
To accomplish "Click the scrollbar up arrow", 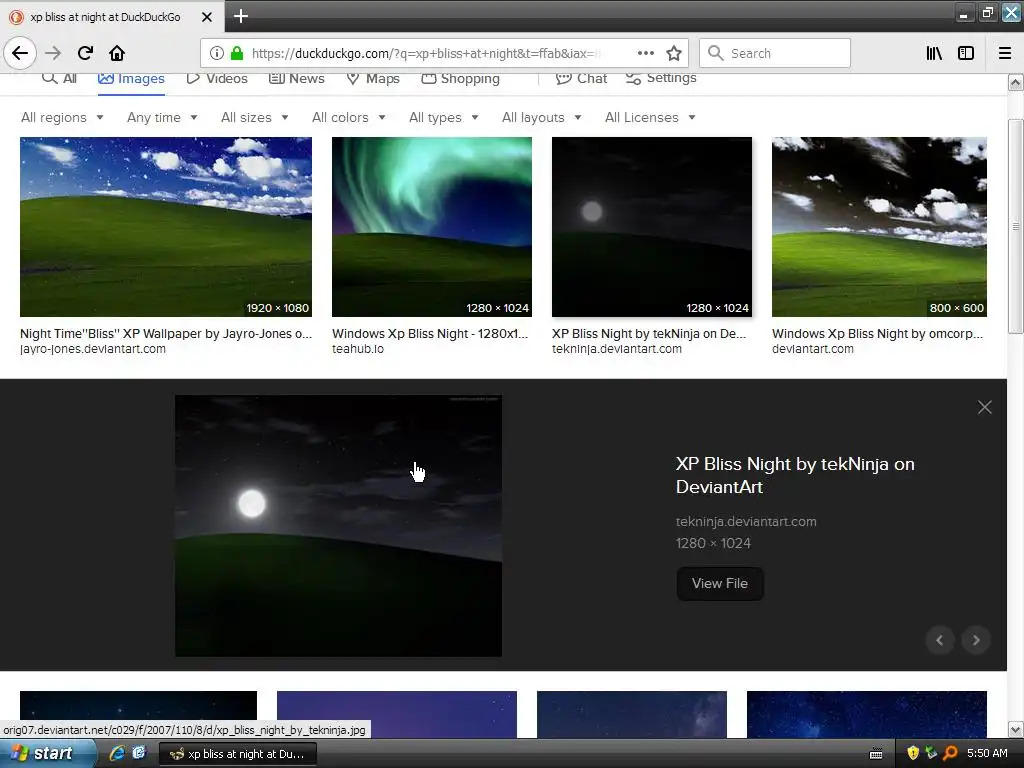I will 1015,82.
